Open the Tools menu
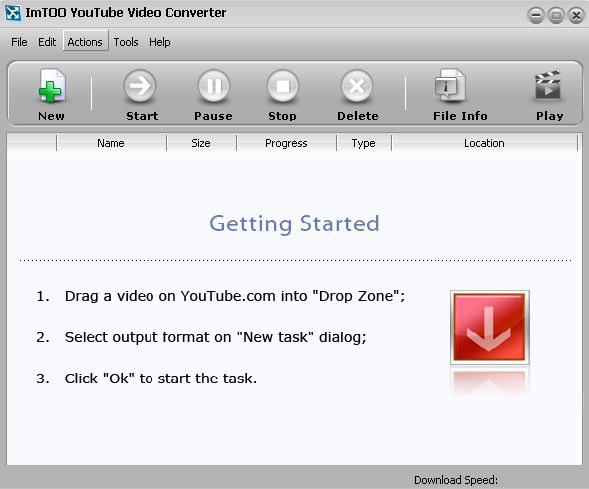589x489 pixels. coord(126,42)
